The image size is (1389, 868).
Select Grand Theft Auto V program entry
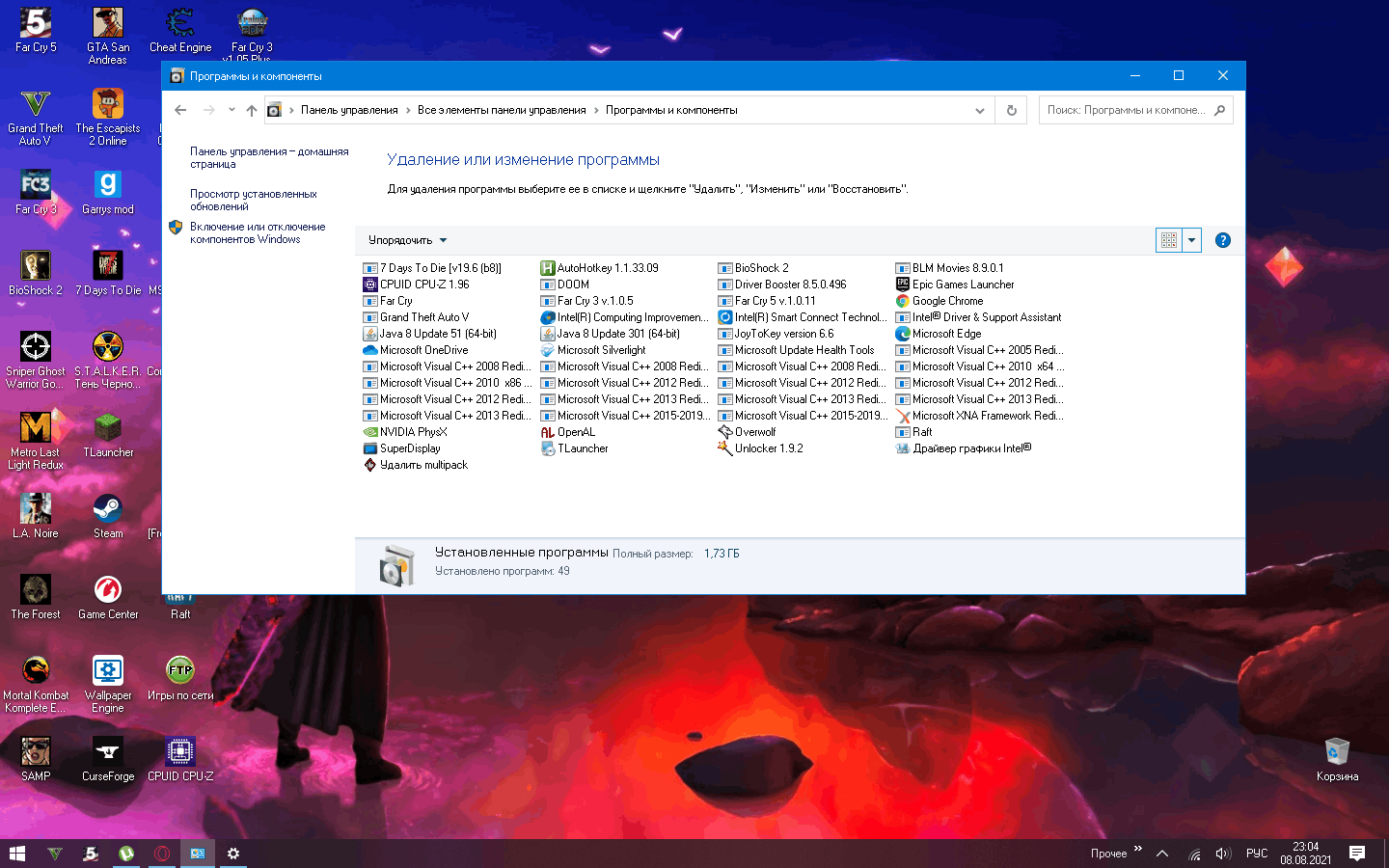(416, 317)
